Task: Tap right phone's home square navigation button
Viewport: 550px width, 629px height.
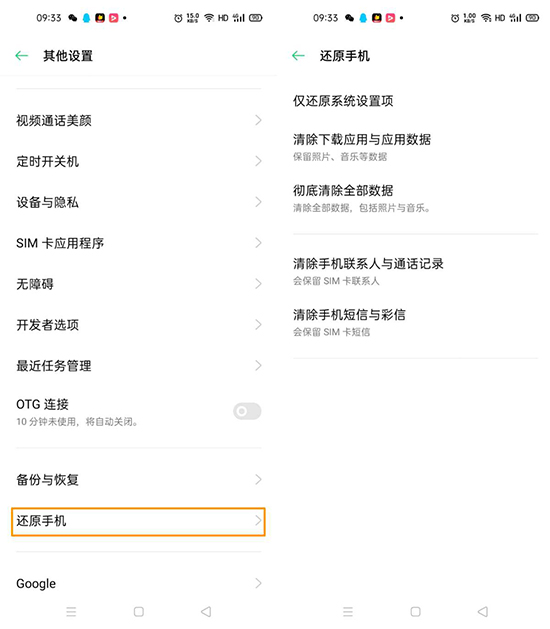Action: (x=416, y=612)
